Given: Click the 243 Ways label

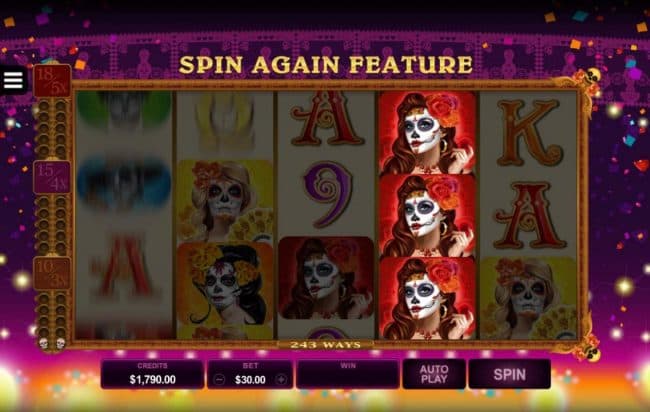Looking at the screenshot, I should tap(325, 345).
